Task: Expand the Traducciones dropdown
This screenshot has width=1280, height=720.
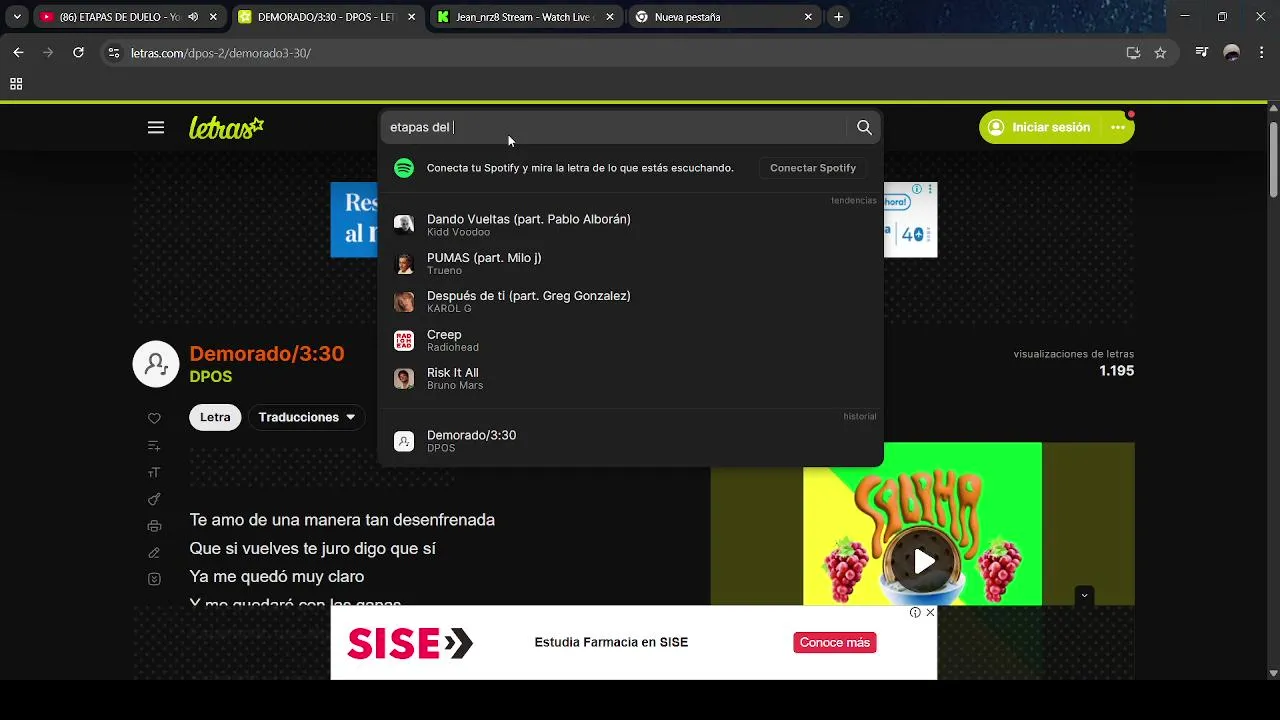Action: click(307, 417)
